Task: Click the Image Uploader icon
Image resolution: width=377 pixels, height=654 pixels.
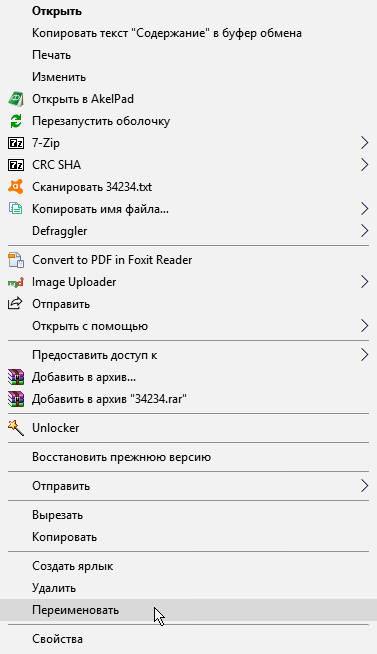Action: (x=16, y=282)
